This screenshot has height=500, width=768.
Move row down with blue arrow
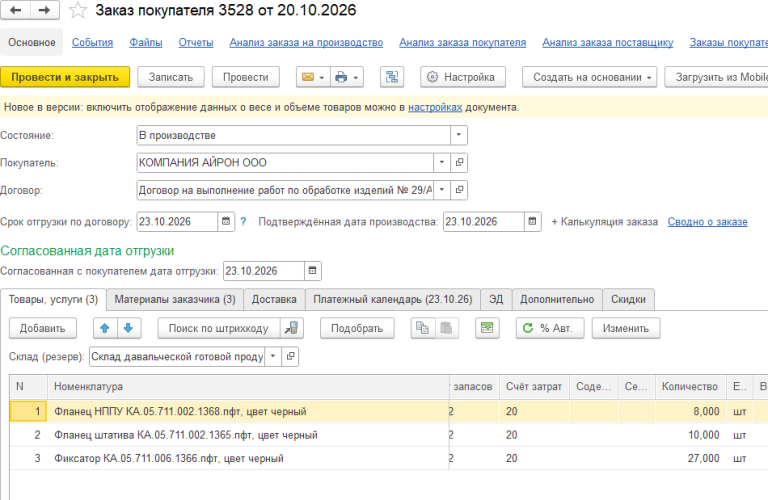click(129, 328)
